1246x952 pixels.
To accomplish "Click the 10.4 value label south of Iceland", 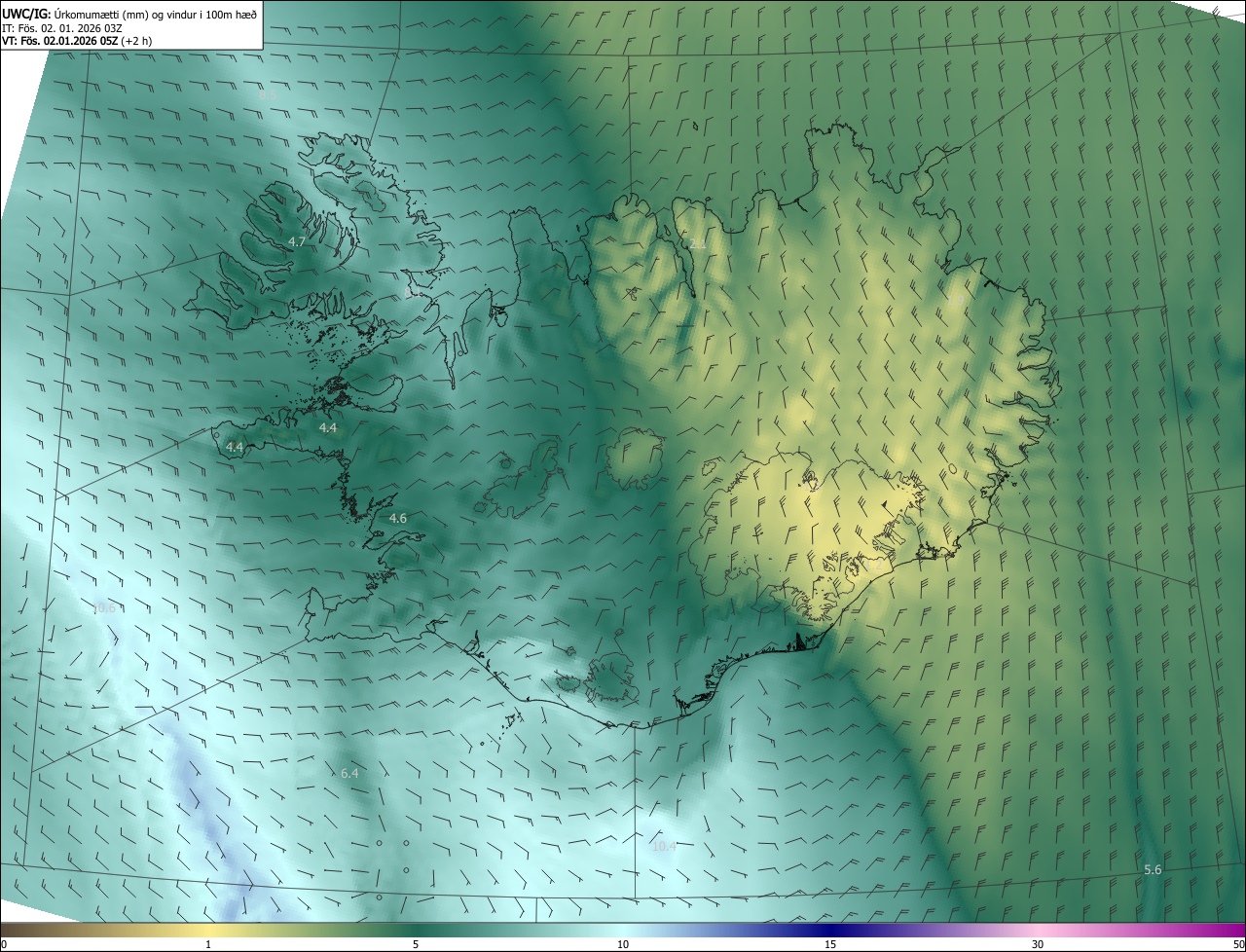I will click(x=663, y=847).
